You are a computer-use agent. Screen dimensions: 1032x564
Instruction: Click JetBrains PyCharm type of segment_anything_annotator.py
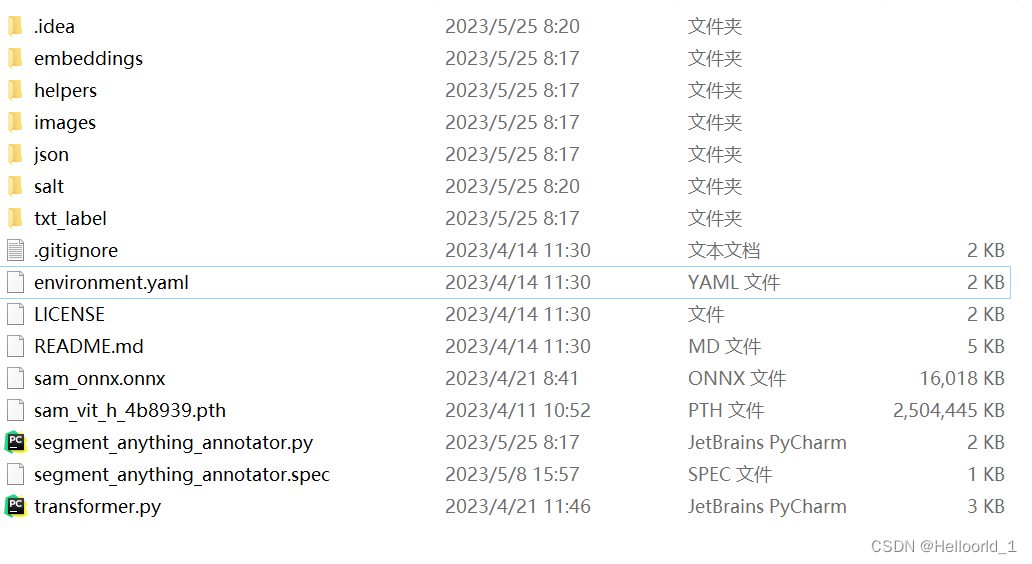(767, 442)
